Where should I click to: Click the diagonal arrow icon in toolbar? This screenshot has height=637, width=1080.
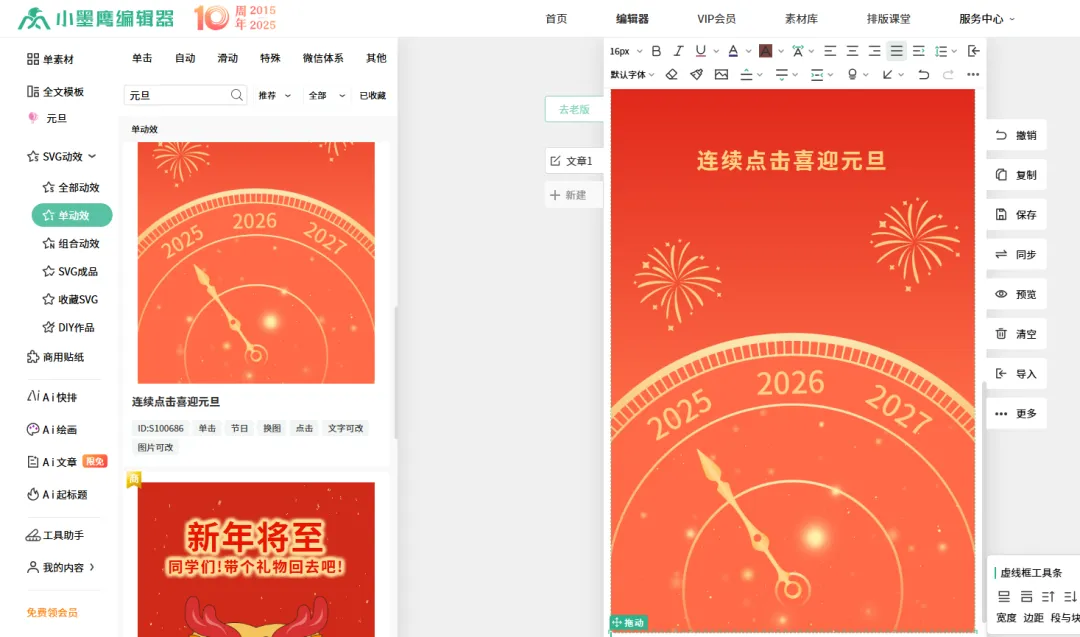tap(887, 74)
